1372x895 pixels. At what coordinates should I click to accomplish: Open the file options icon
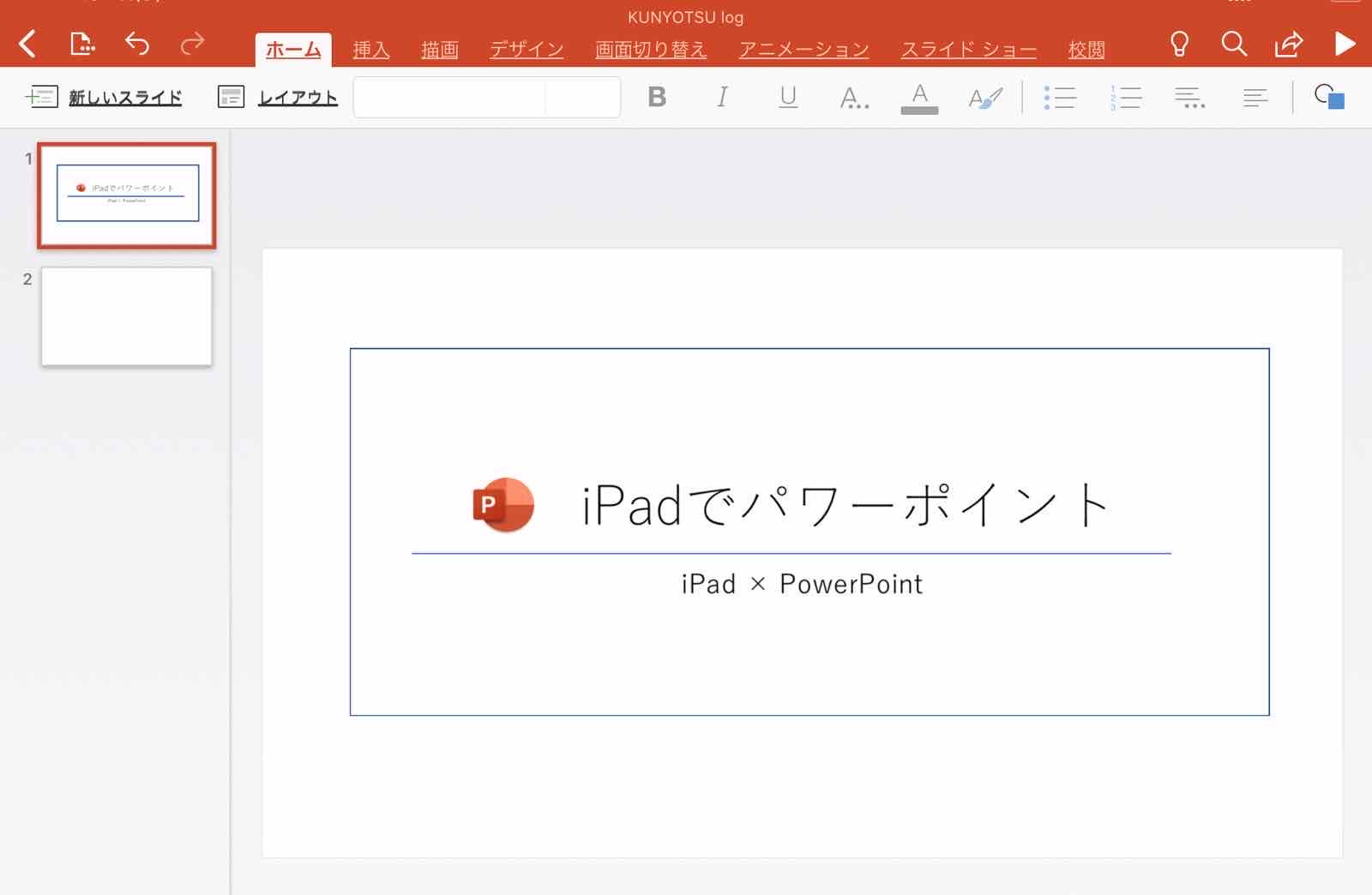(x=82, y=43)
